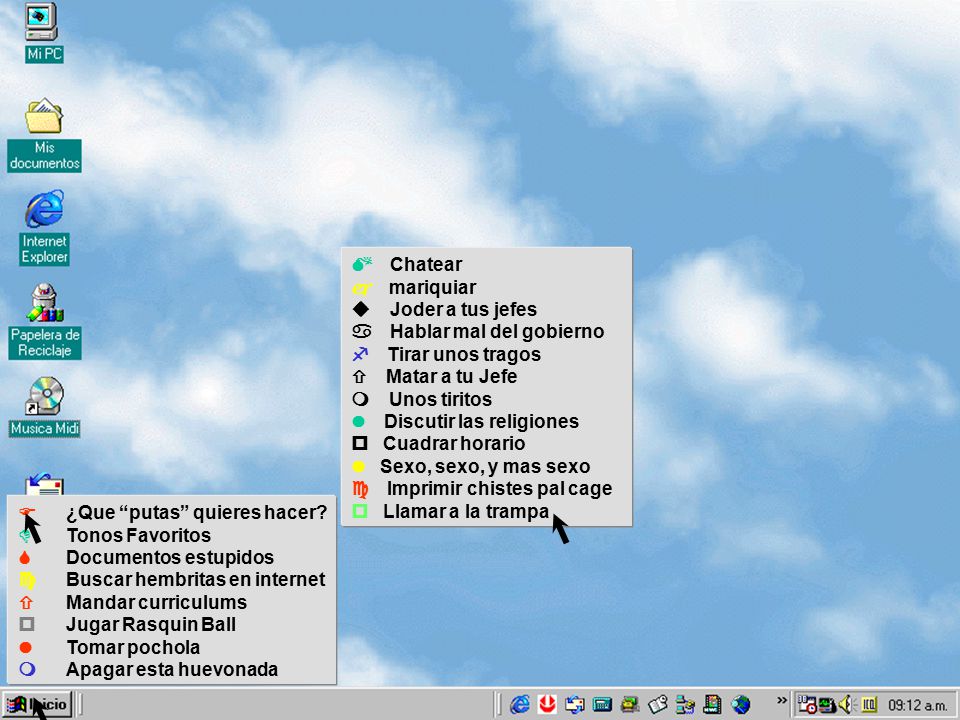Expand the hidden quick launch items chevron
This screenshot has height=720, width=960.
(781, 700)
